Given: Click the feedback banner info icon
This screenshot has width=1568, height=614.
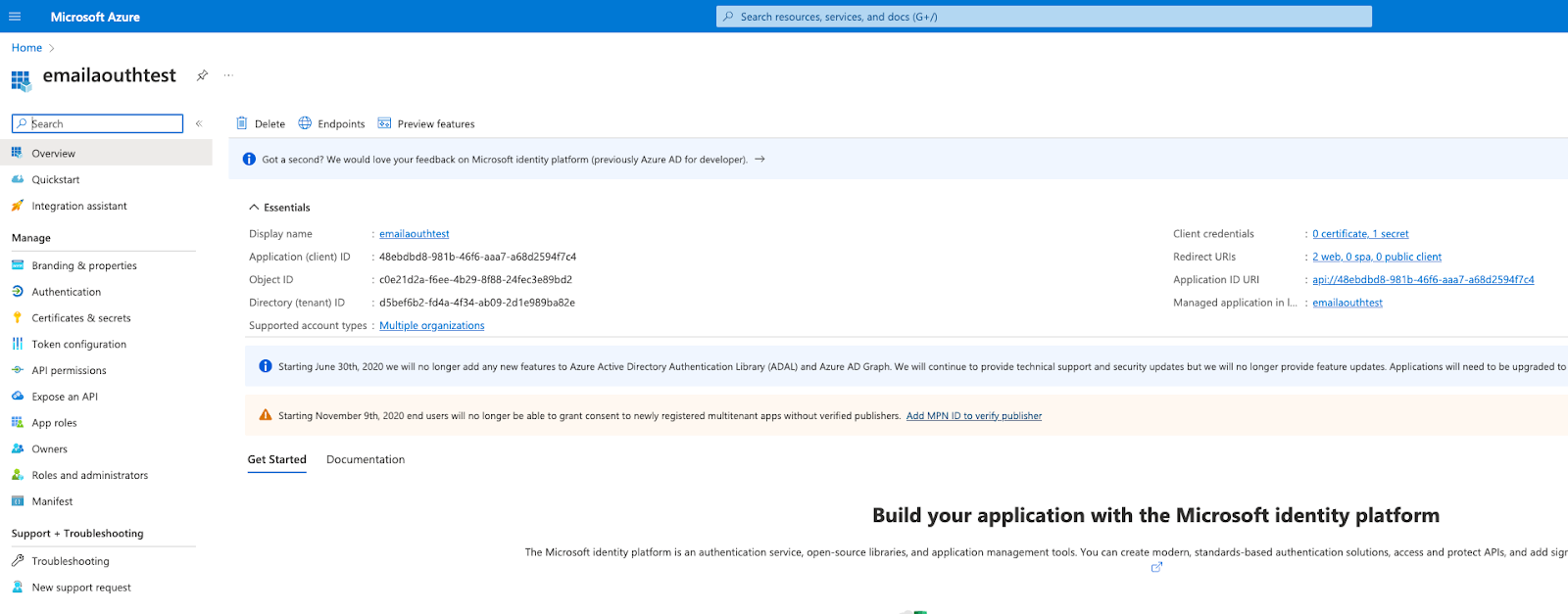Looking at the screenshot, I should coord(249,159).
